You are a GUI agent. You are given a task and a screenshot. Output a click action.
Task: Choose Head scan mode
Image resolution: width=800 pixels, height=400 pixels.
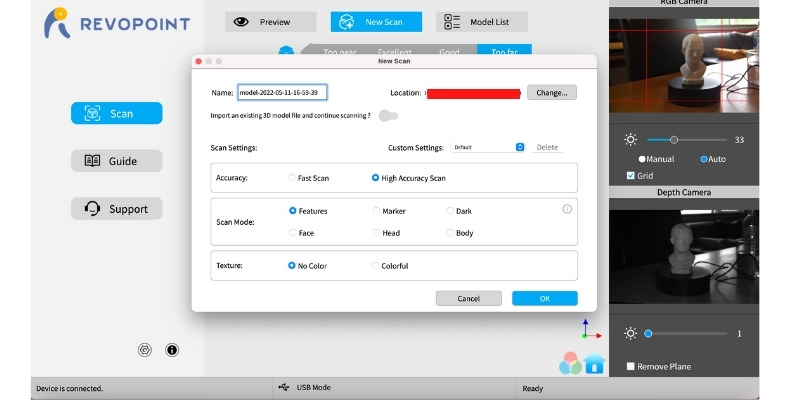pos(386,233)
